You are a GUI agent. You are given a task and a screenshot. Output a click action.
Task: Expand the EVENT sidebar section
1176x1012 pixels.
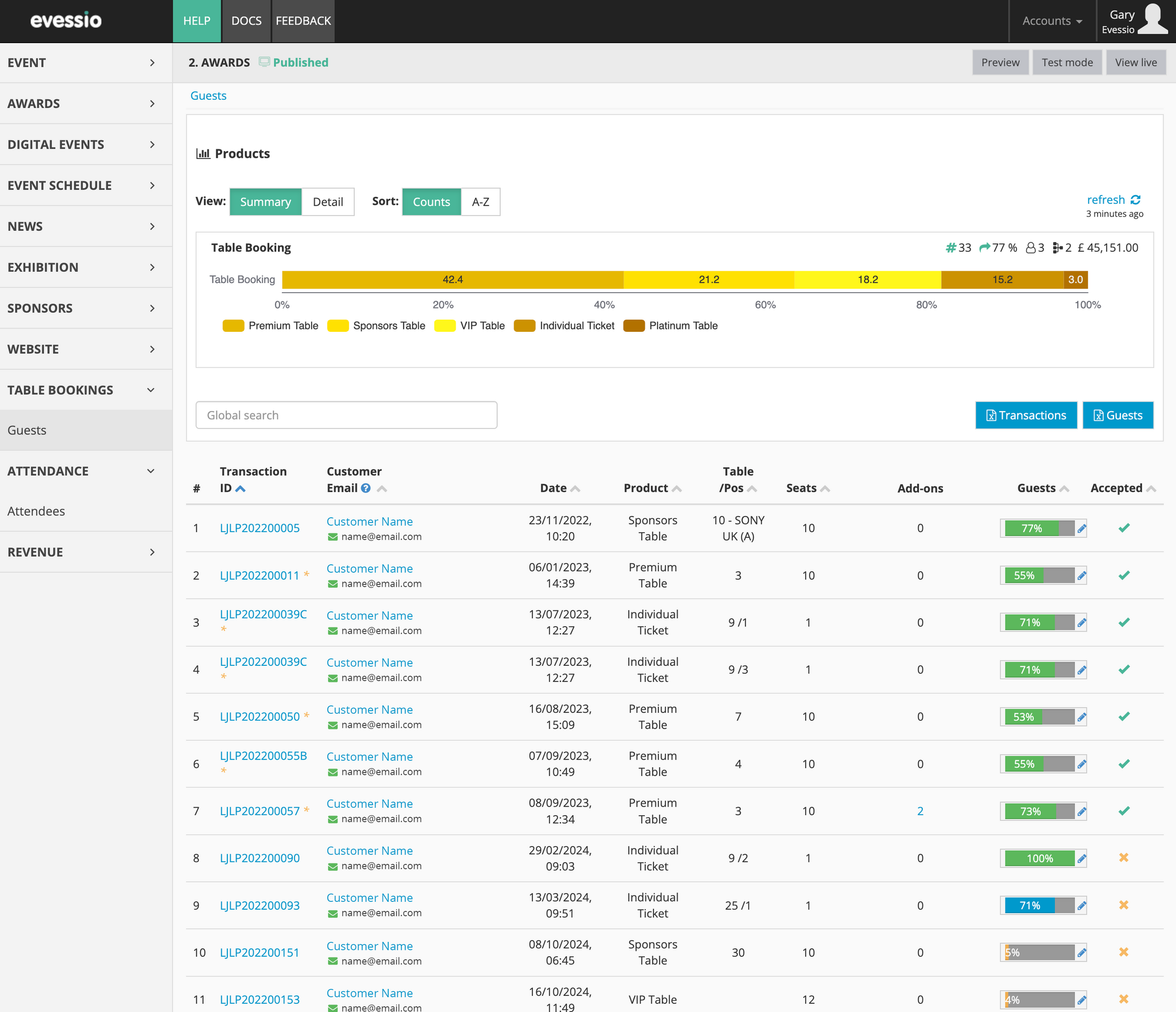[x=86, y=63]
